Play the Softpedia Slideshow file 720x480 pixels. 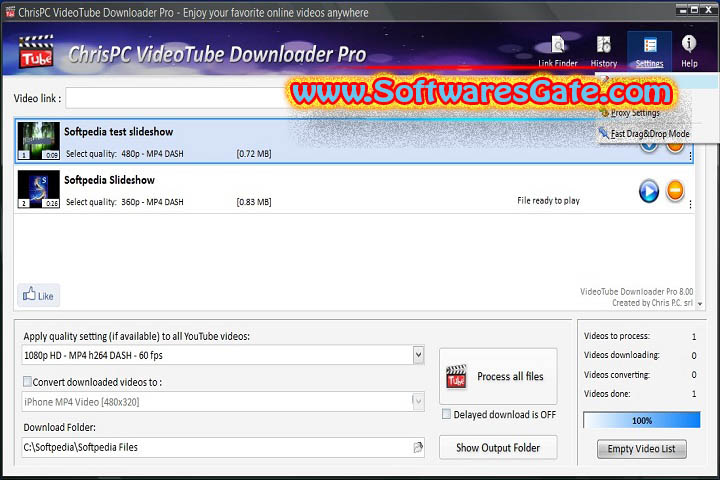click(648, 191)
